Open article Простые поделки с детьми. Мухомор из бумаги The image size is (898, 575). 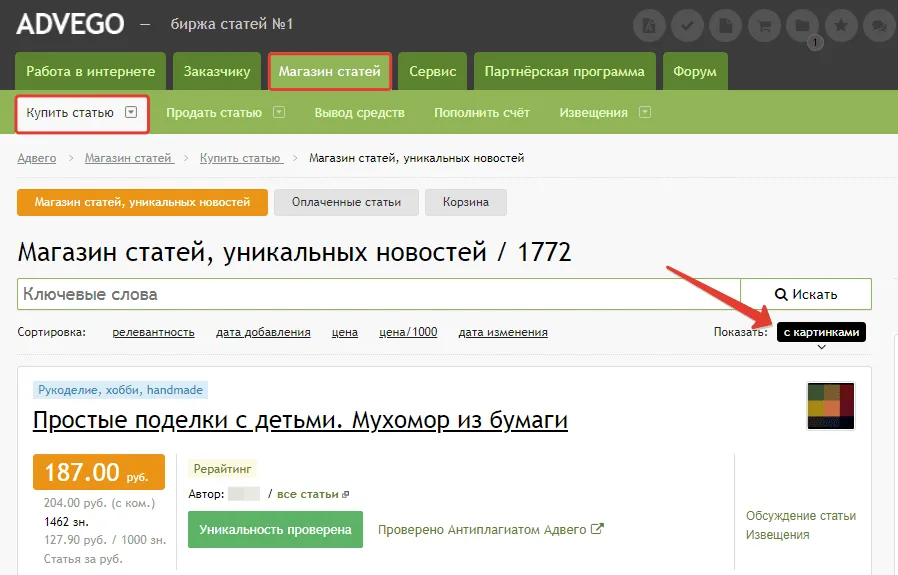coord(300,420)
